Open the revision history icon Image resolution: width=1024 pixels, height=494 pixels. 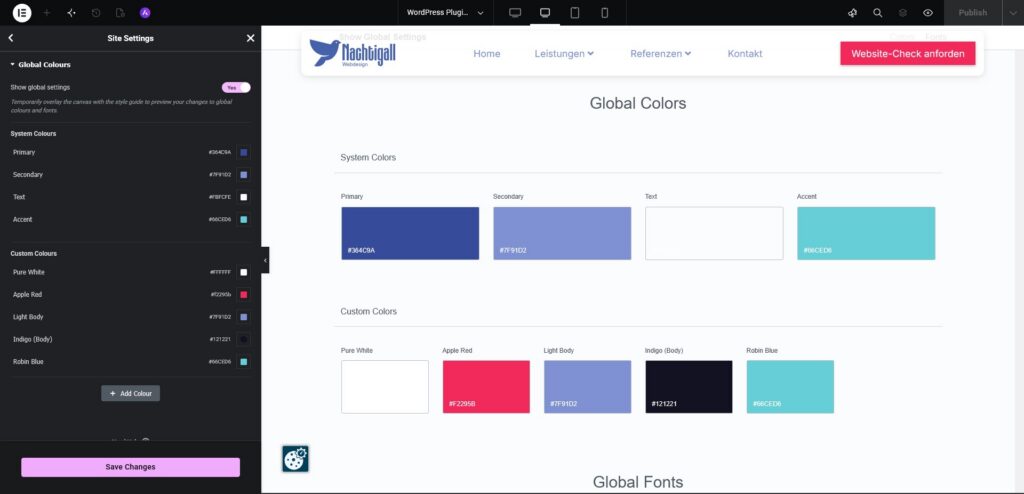coord(96,12)
